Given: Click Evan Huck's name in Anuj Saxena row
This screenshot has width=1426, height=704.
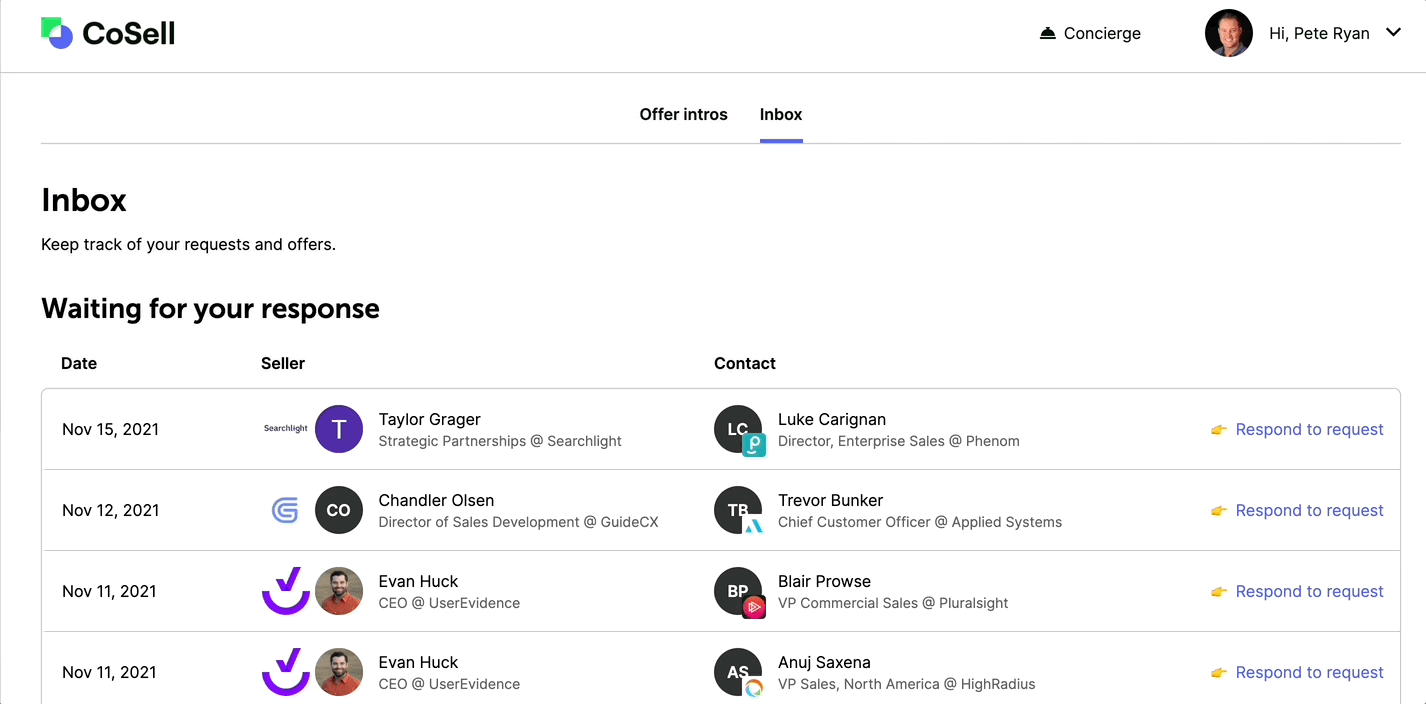Looking at the screenshot, I should [x=418, y=662].
